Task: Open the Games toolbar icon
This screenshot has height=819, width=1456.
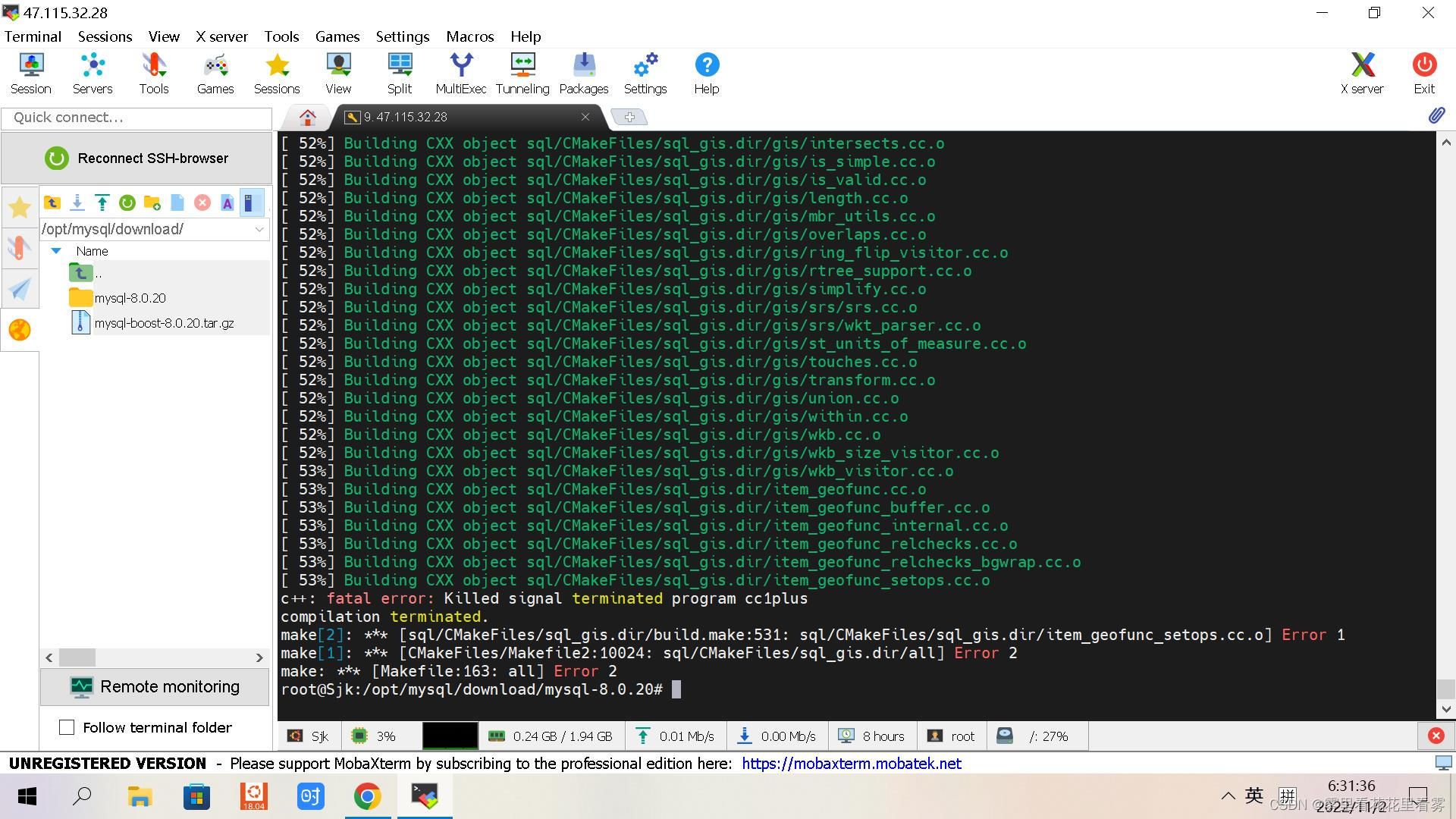Action: [x=215, y=74]
